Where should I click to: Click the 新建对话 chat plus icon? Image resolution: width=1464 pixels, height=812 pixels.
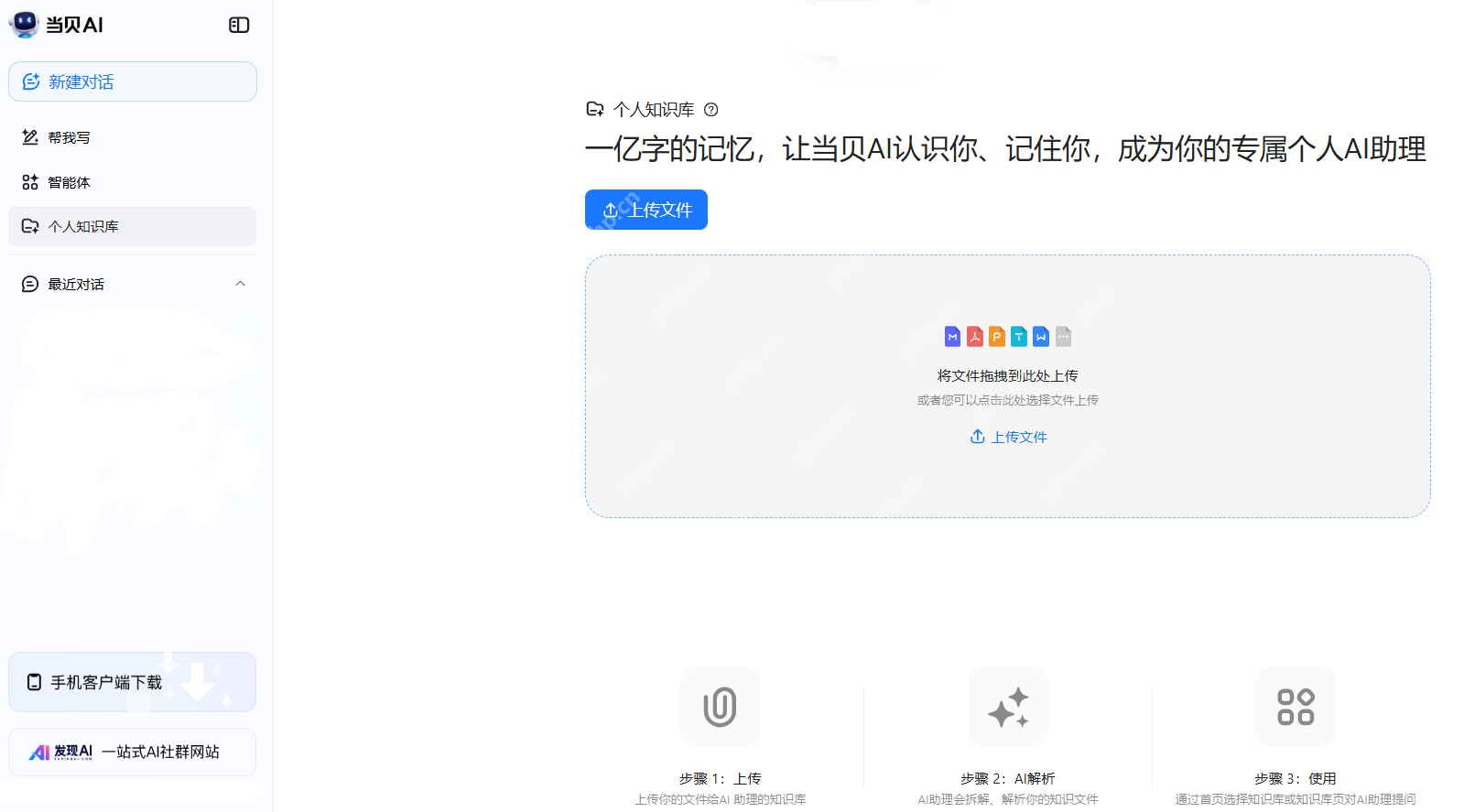[x=31, y=81]
